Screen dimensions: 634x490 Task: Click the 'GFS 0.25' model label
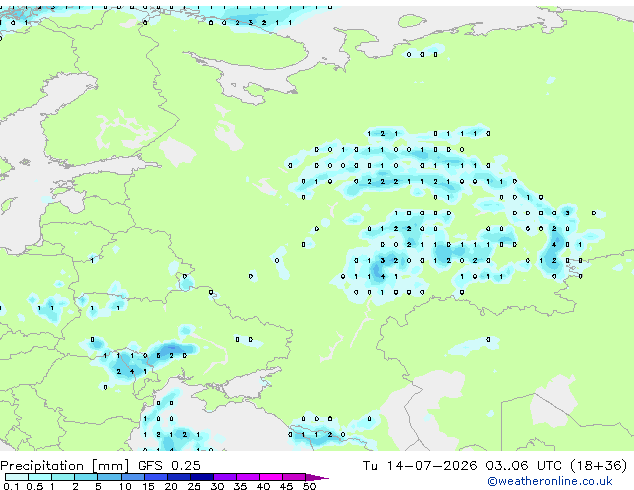pyautogui.click(x=169, y=466)
